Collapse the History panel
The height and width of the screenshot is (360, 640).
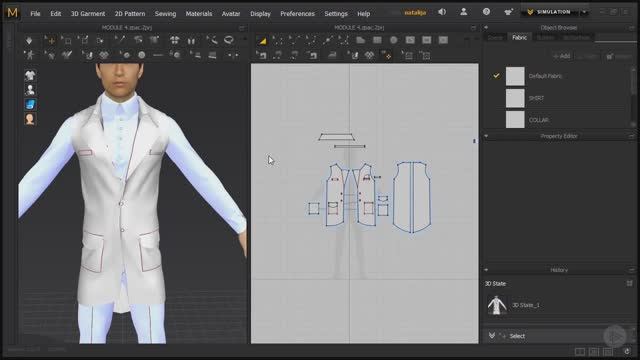486,270
